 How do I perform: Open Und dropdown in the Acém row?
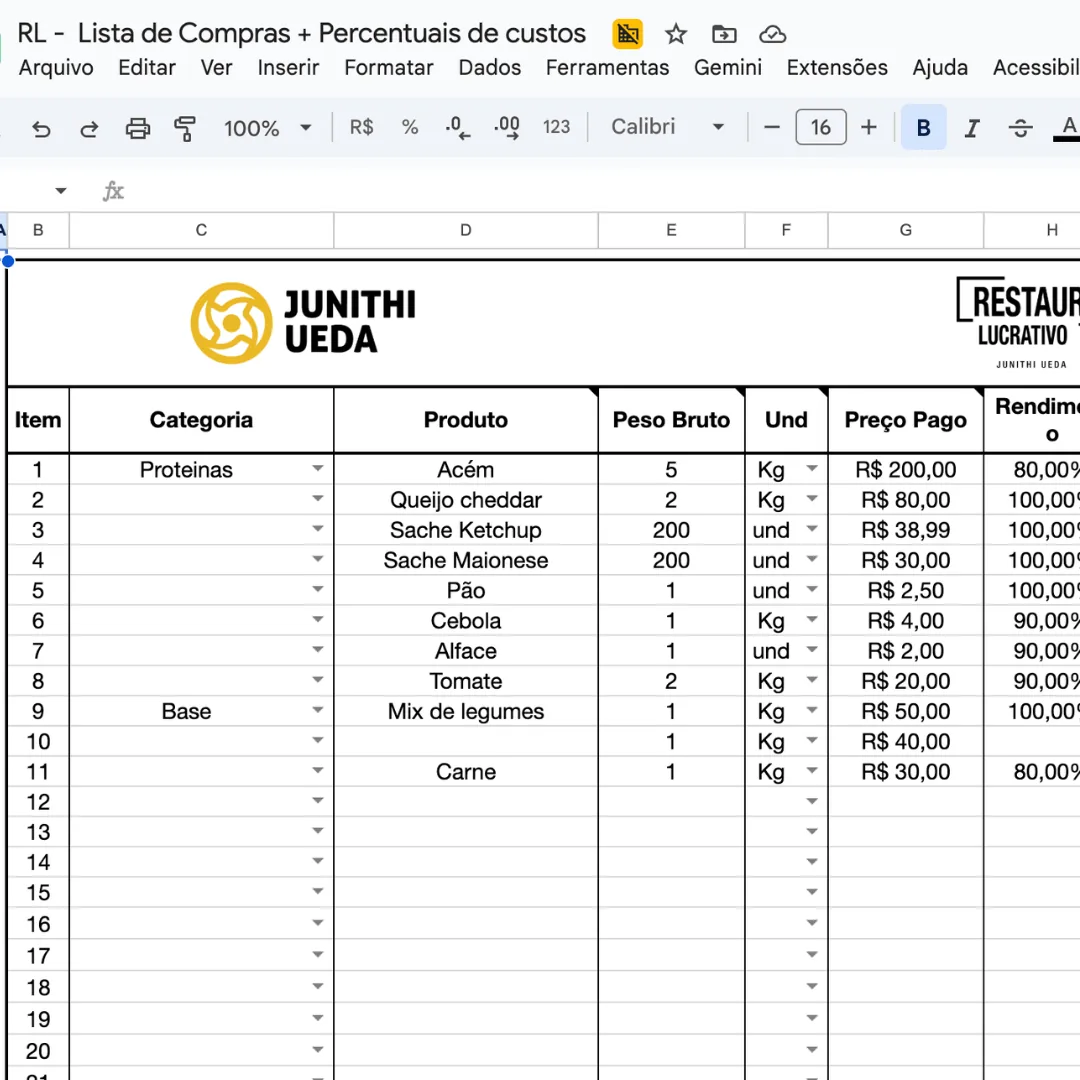[812, 468]
